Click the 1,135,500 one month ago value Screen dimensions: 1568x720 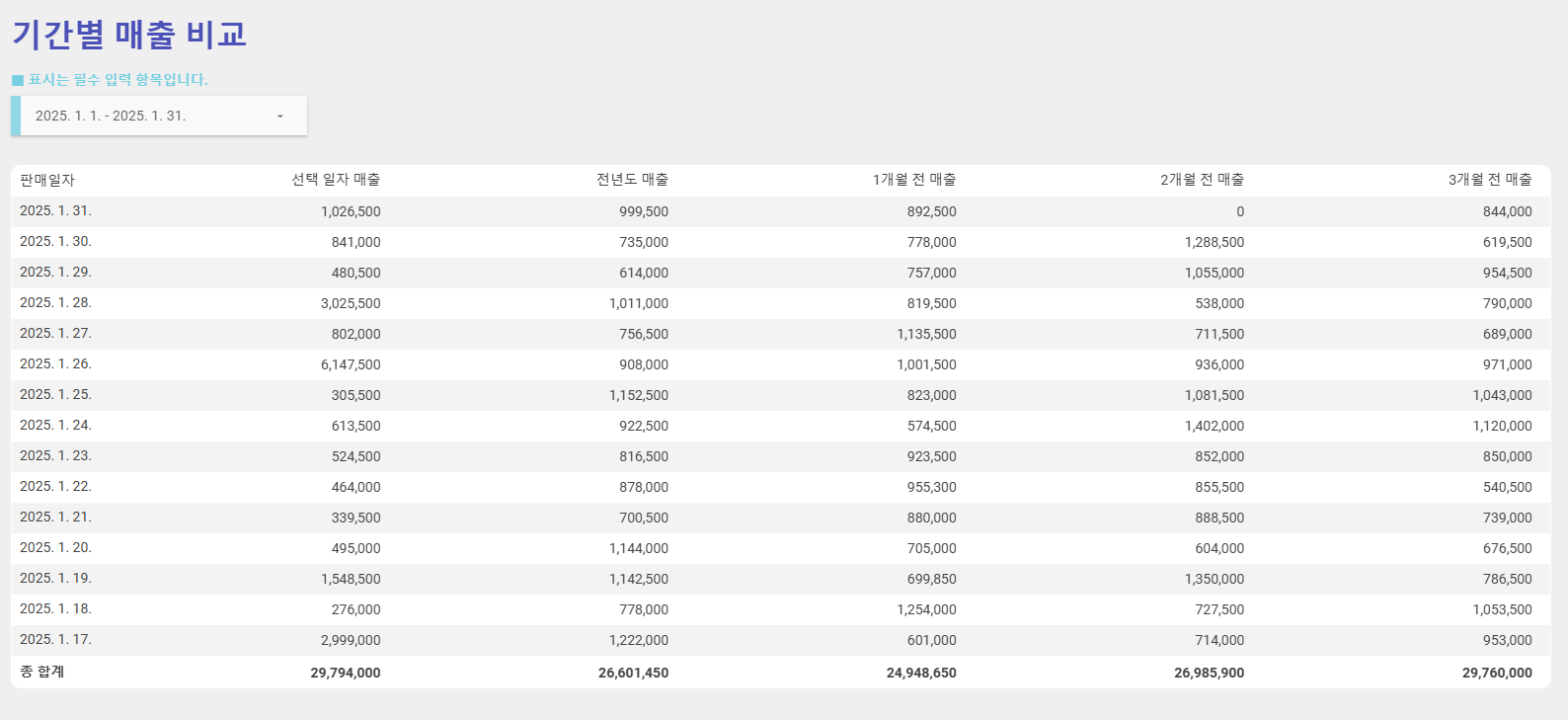coord(927,334)
